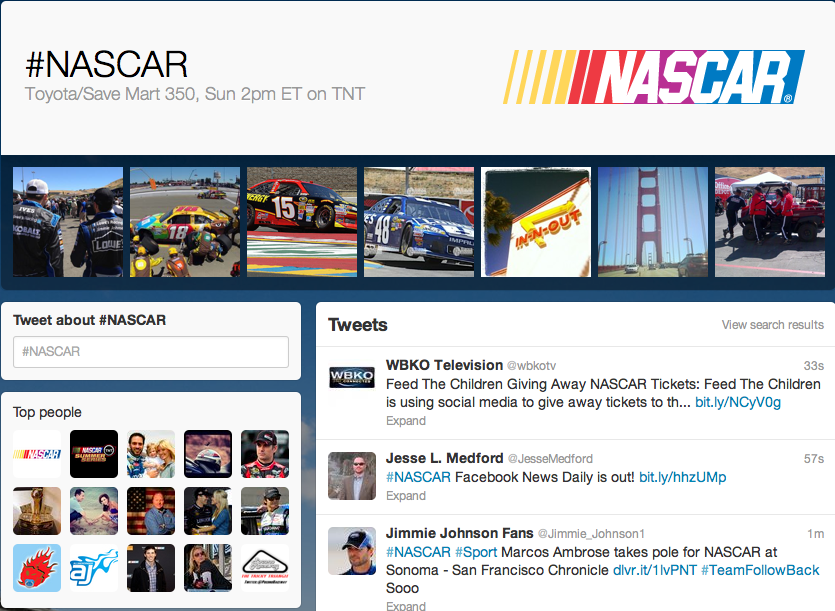Select the gold trophy avatar in Top people
Viewport: 835px width, 611px height.
pyautogui.click(x=37, y=511)
